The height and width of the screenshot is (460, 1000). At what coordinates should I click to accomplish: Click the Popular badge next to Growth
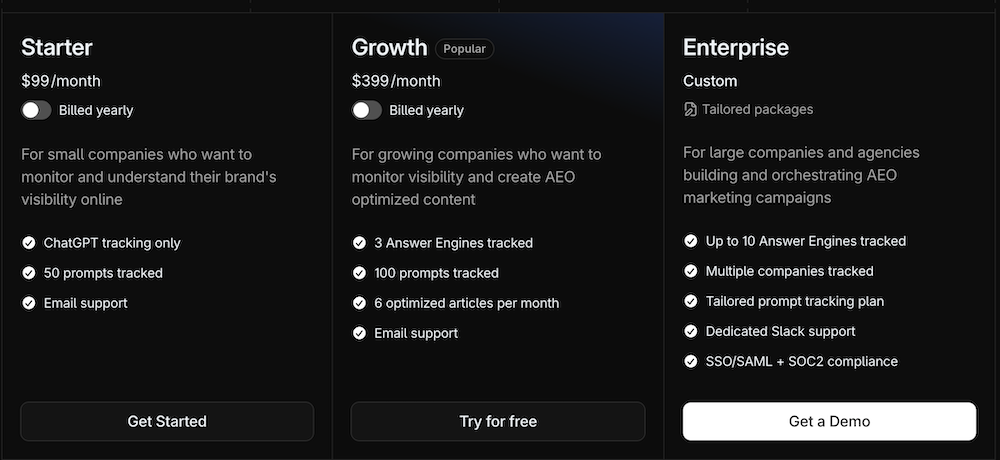tap(464, 48)
